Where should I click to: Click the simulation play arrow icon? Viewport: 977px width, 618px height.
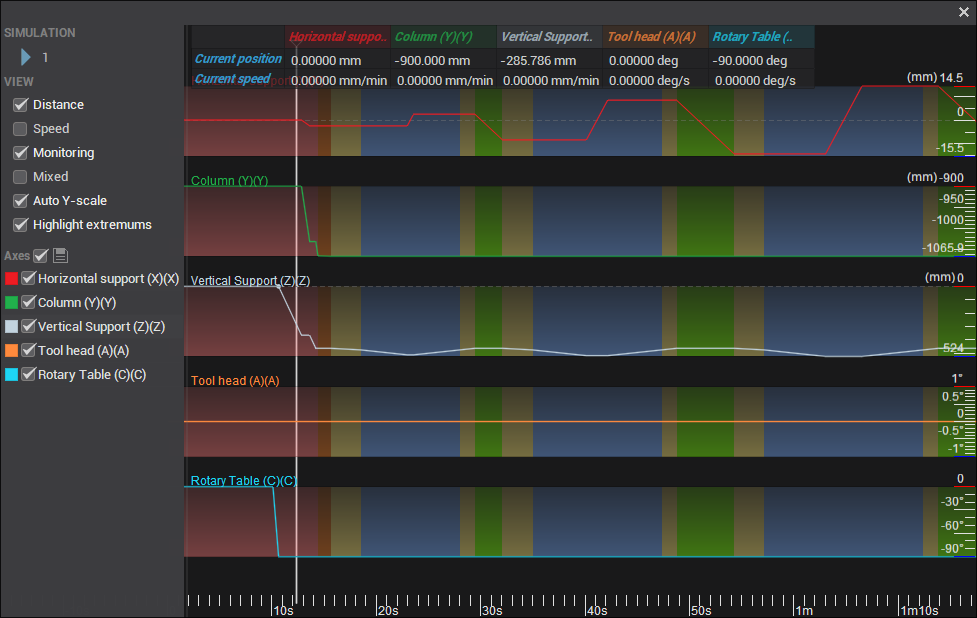(x=26, y=57)
